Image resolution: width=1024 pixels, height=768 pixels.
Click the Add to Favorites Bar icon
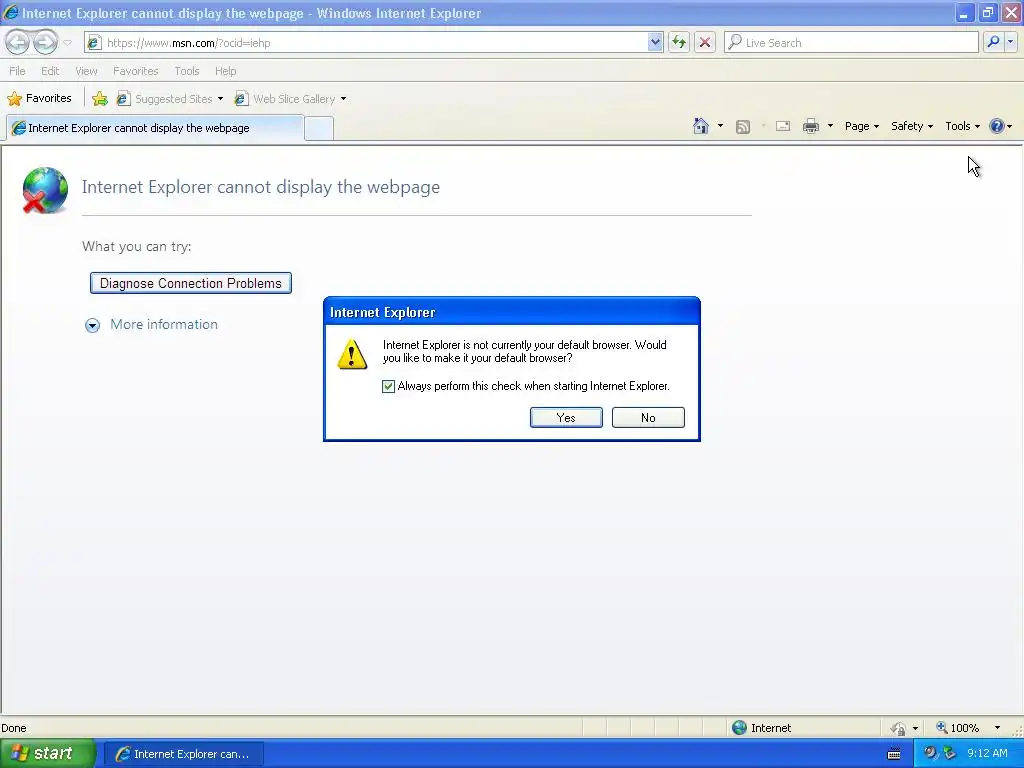coord(100,99)
